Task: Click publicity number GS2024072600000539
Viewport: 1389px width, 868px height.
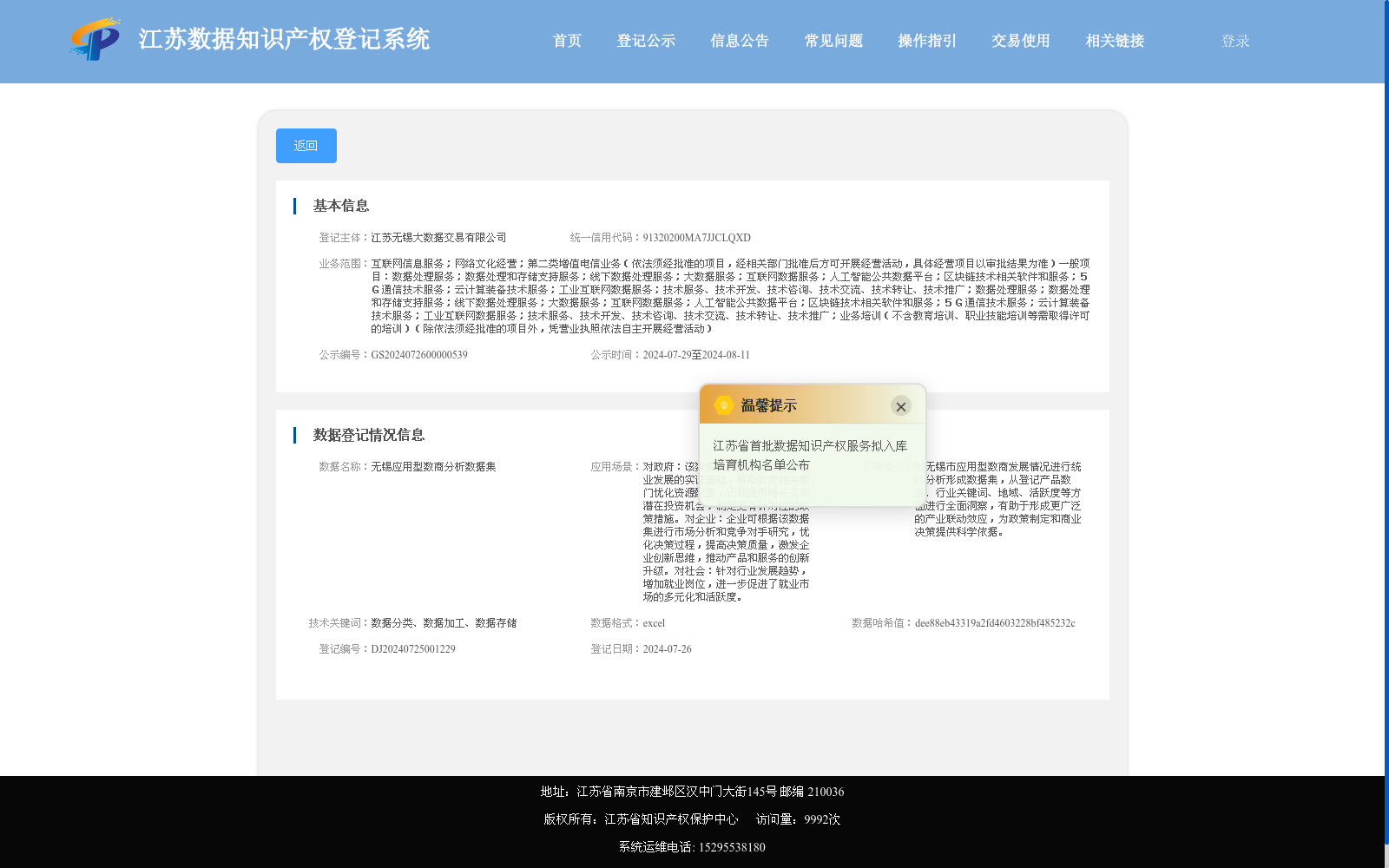Action: pos(419,355)
